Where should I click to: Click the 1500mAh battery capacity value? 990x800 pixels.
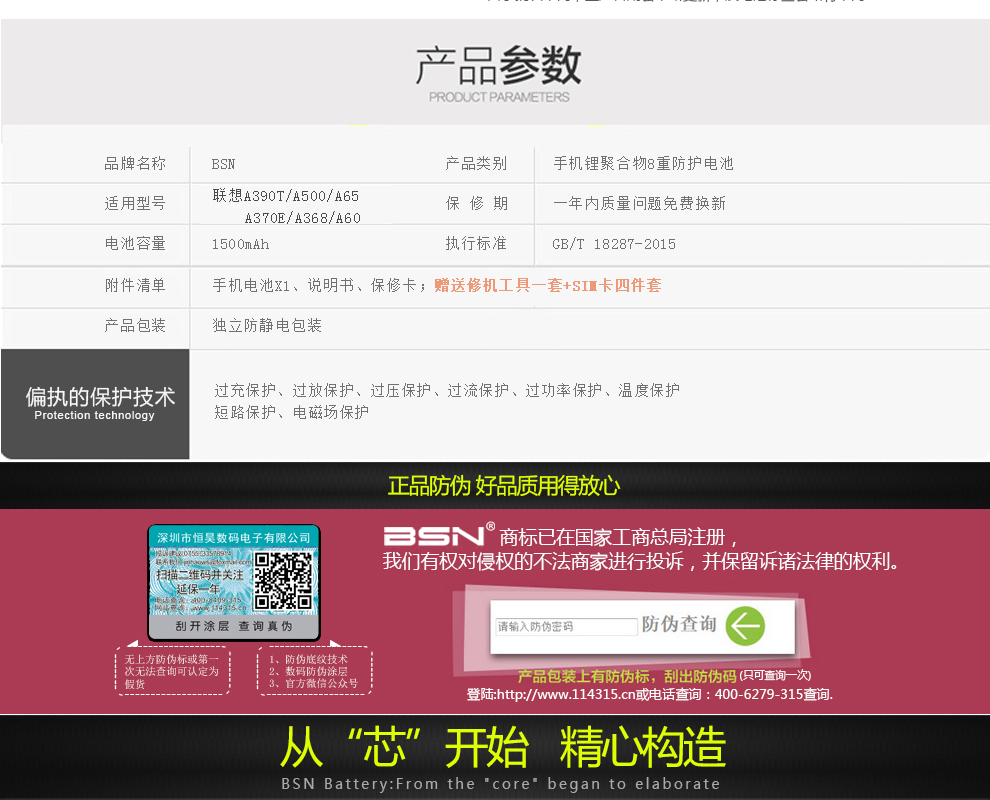[x=240, y=244]
